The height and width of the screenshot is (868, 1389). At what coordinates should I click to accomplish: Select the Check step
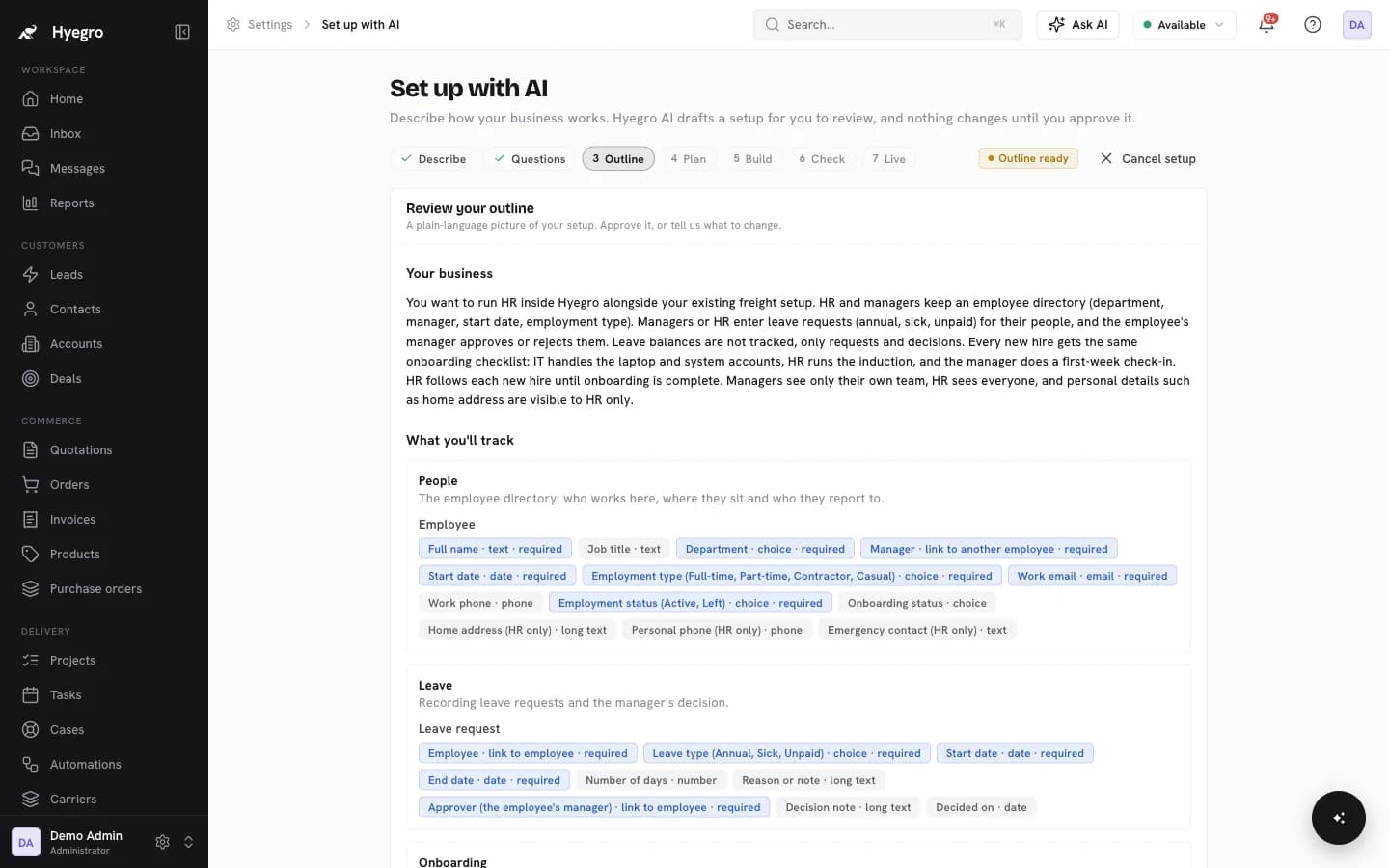822,158
